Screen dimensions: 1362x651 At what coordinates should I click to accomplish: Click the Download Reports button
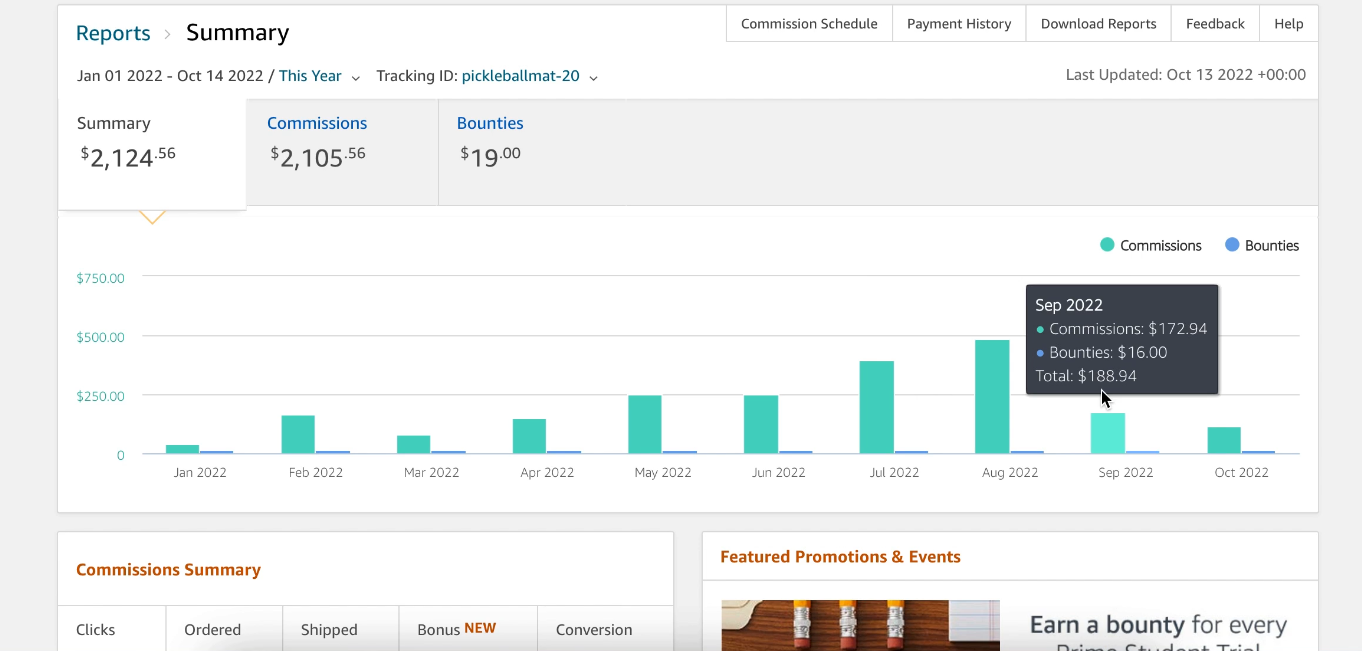click(x=1098, y=24)
